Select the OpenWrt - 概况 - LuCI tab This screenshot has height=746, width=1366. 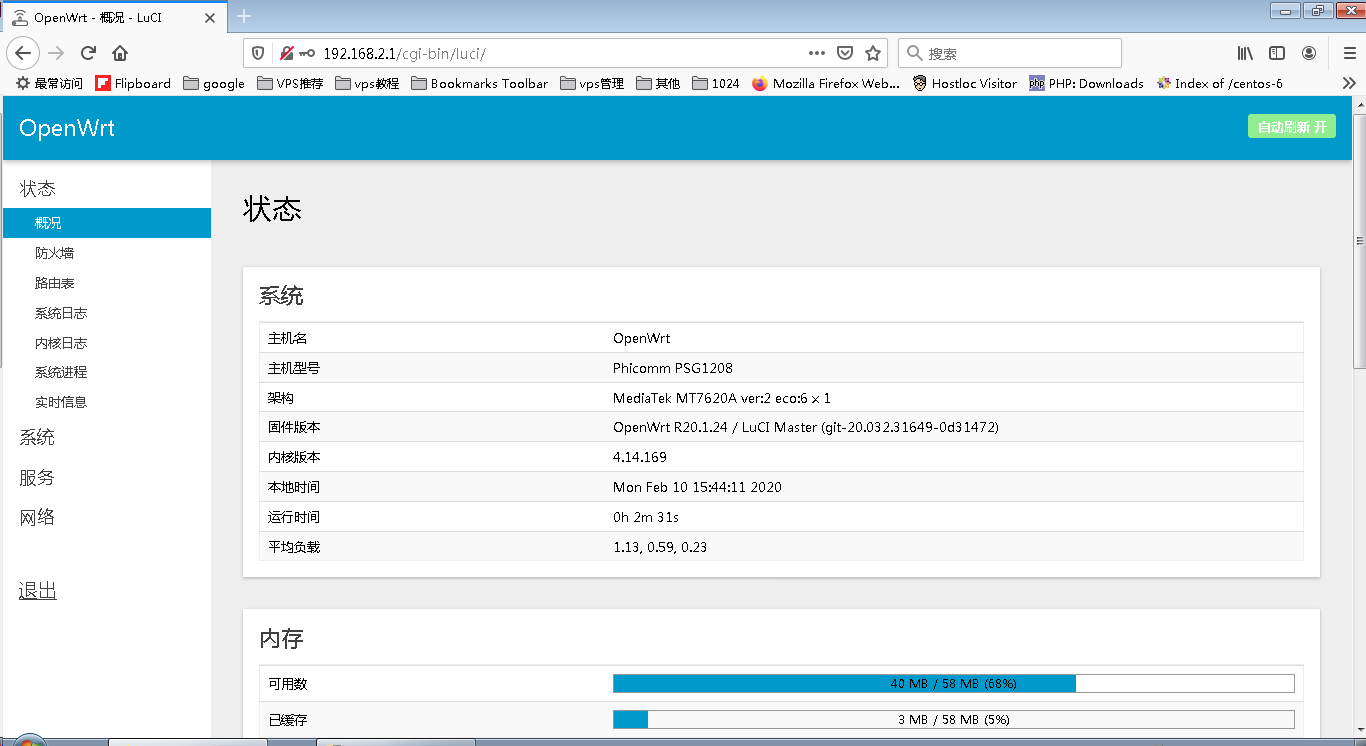pyautogui.click(x=115, y=16)
